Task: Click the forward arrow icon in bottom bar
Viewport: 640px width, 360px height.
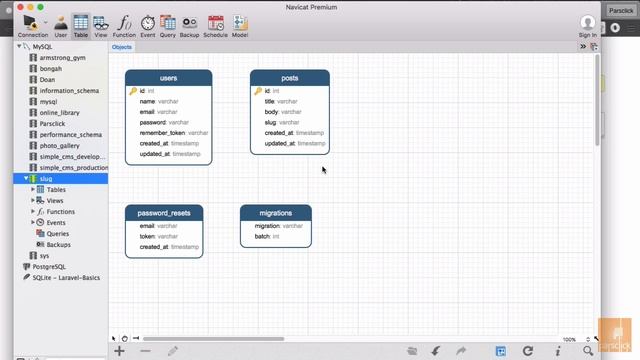Action: tap(461, 351)
